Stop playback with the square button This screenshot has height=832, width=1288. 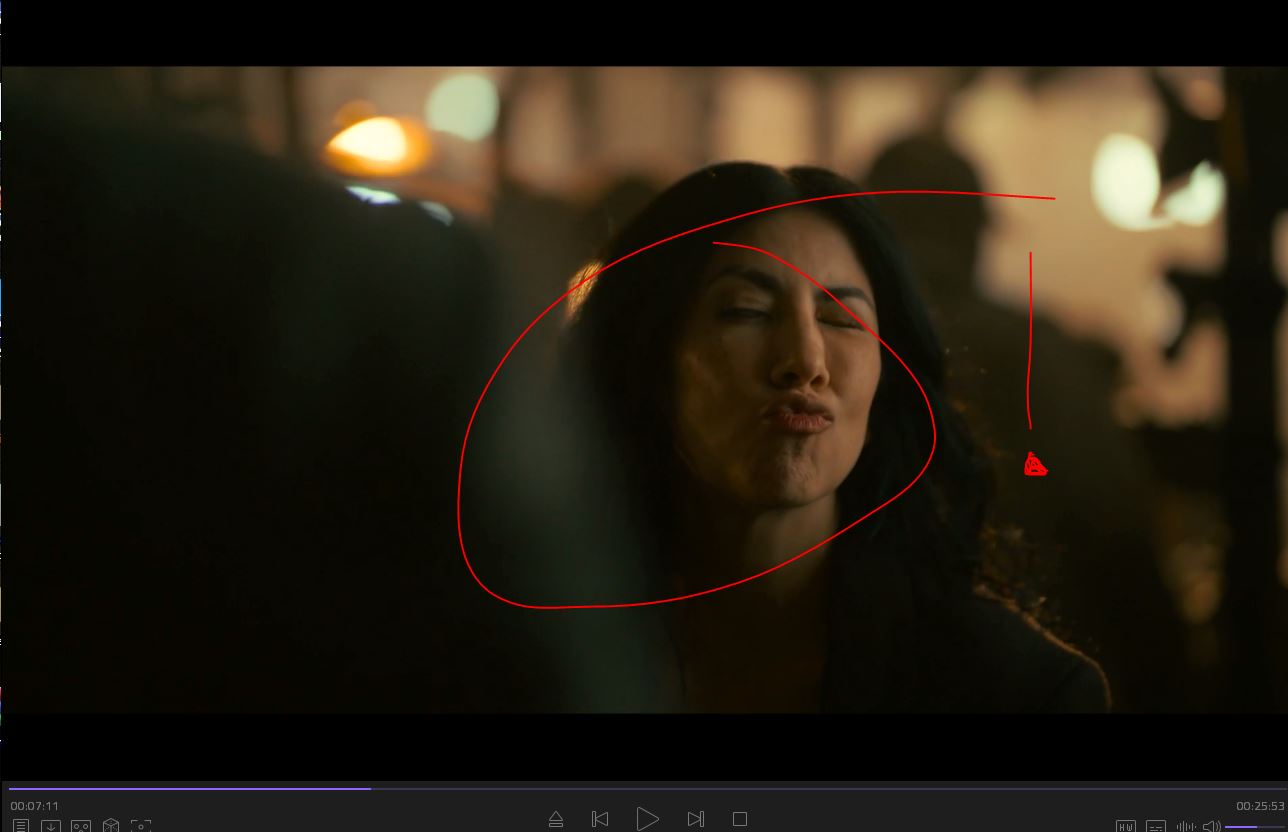tap(740, 819)
